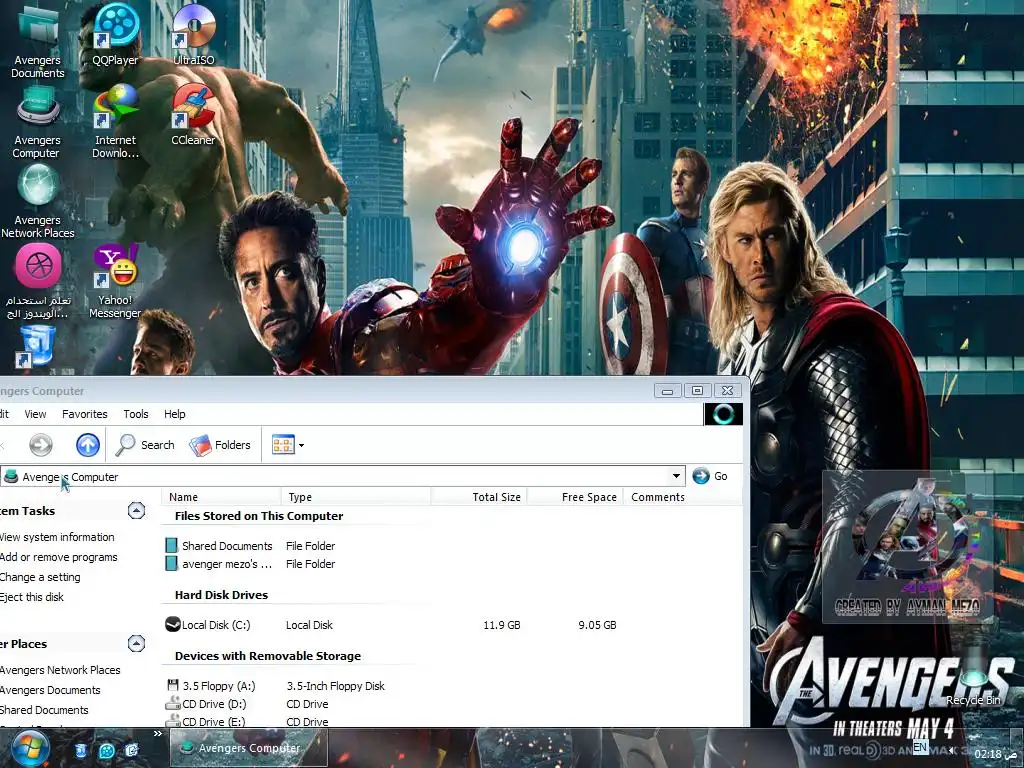
Task: Sort by the Comments column header
Action: pos(682,497)
